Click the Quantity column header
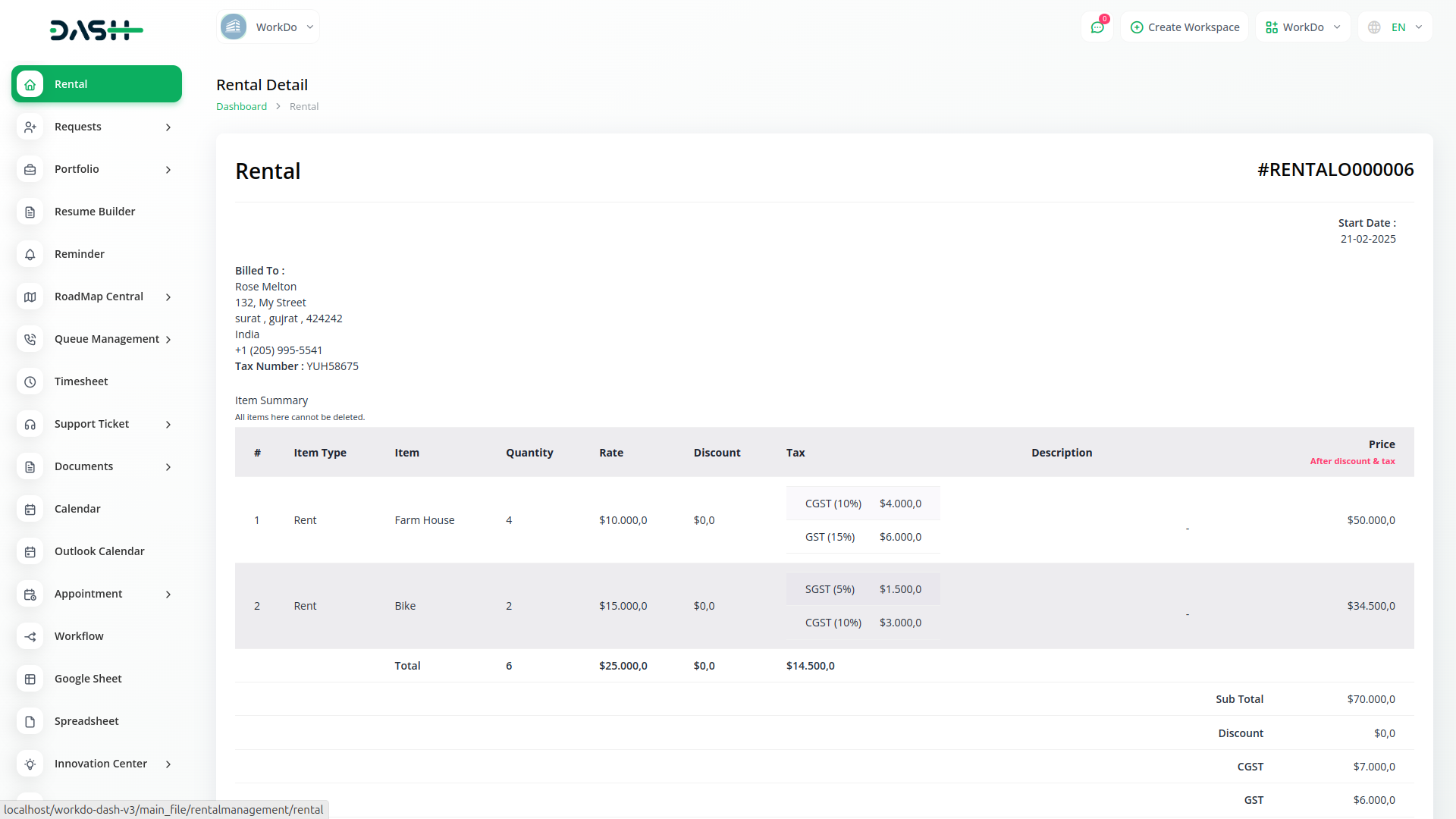 (529, 453)
